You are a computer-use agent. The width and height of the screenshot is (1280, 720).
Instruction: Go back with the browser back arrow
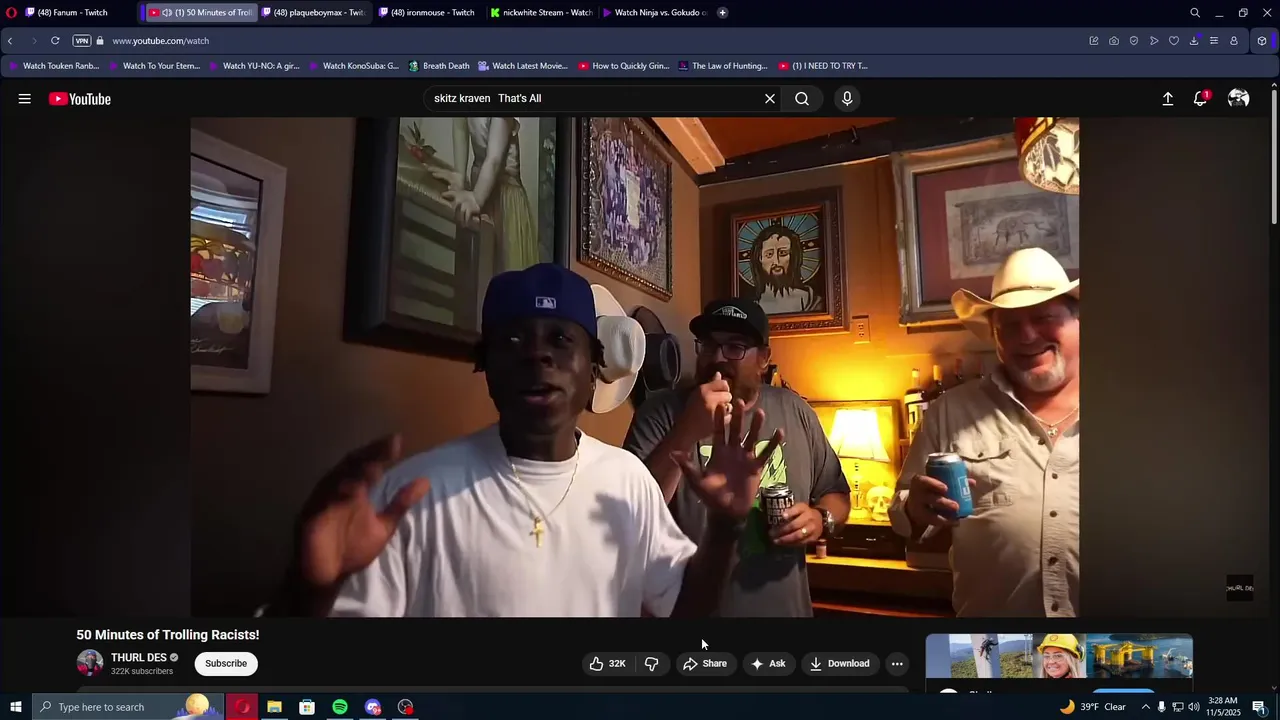(x=10, y=41)
